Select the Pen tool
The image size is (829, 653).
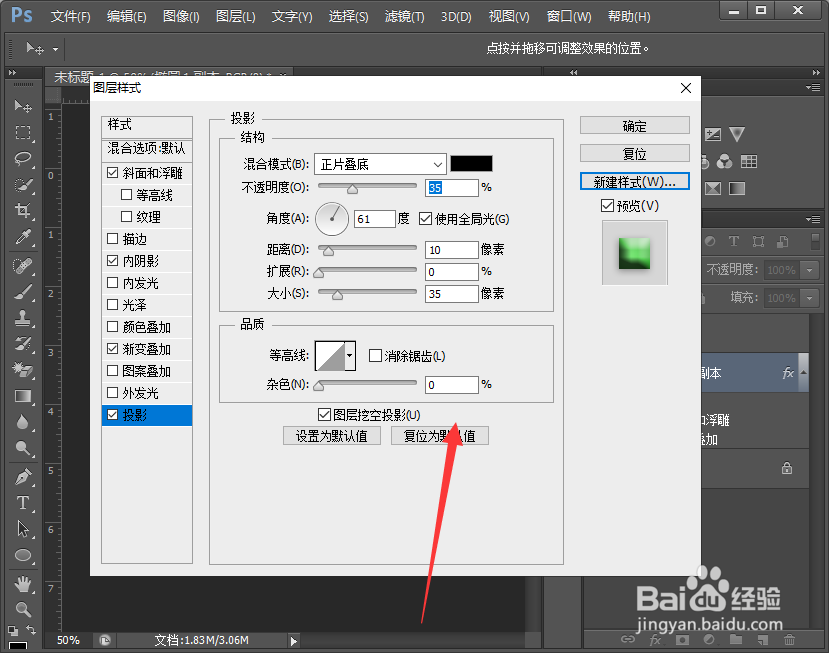[23, 477]
